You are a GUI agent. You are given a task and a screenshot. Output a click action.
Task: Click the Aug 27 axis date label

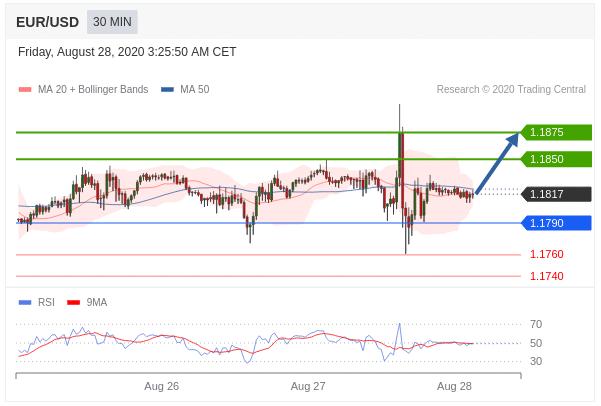[x=308, y=386]
